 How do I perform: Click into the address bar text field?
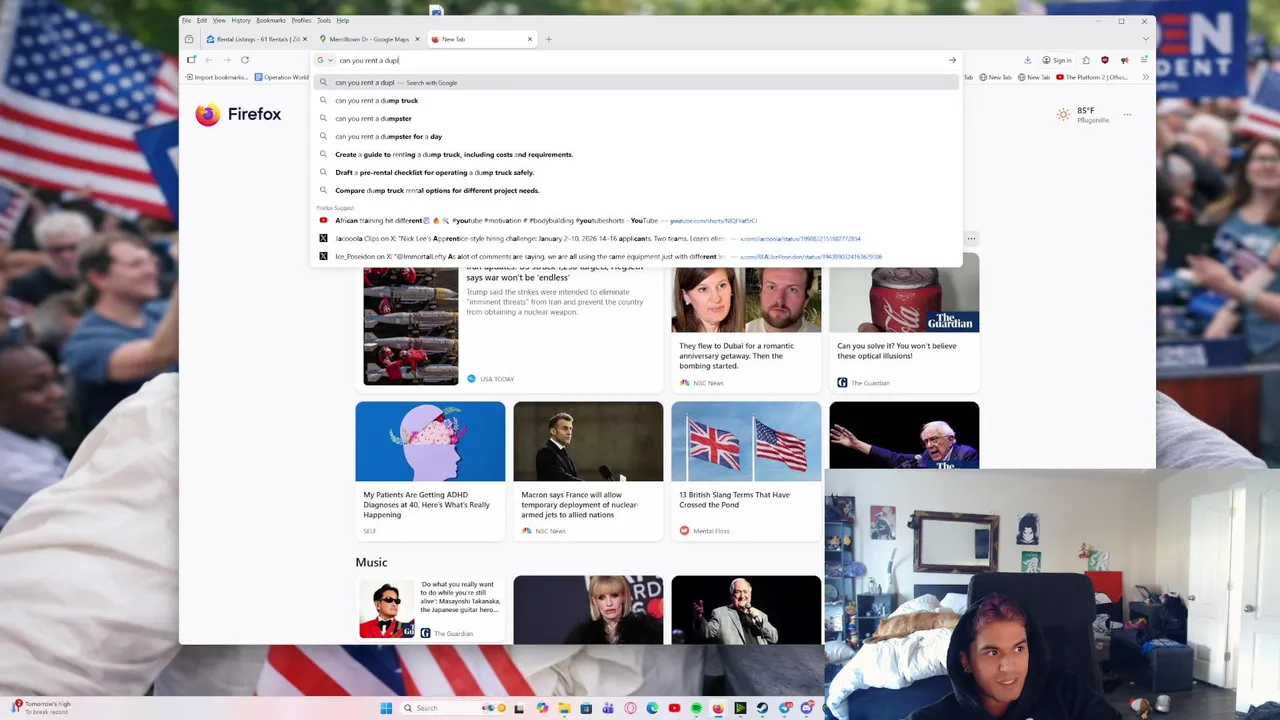click(x=640, y=60)
